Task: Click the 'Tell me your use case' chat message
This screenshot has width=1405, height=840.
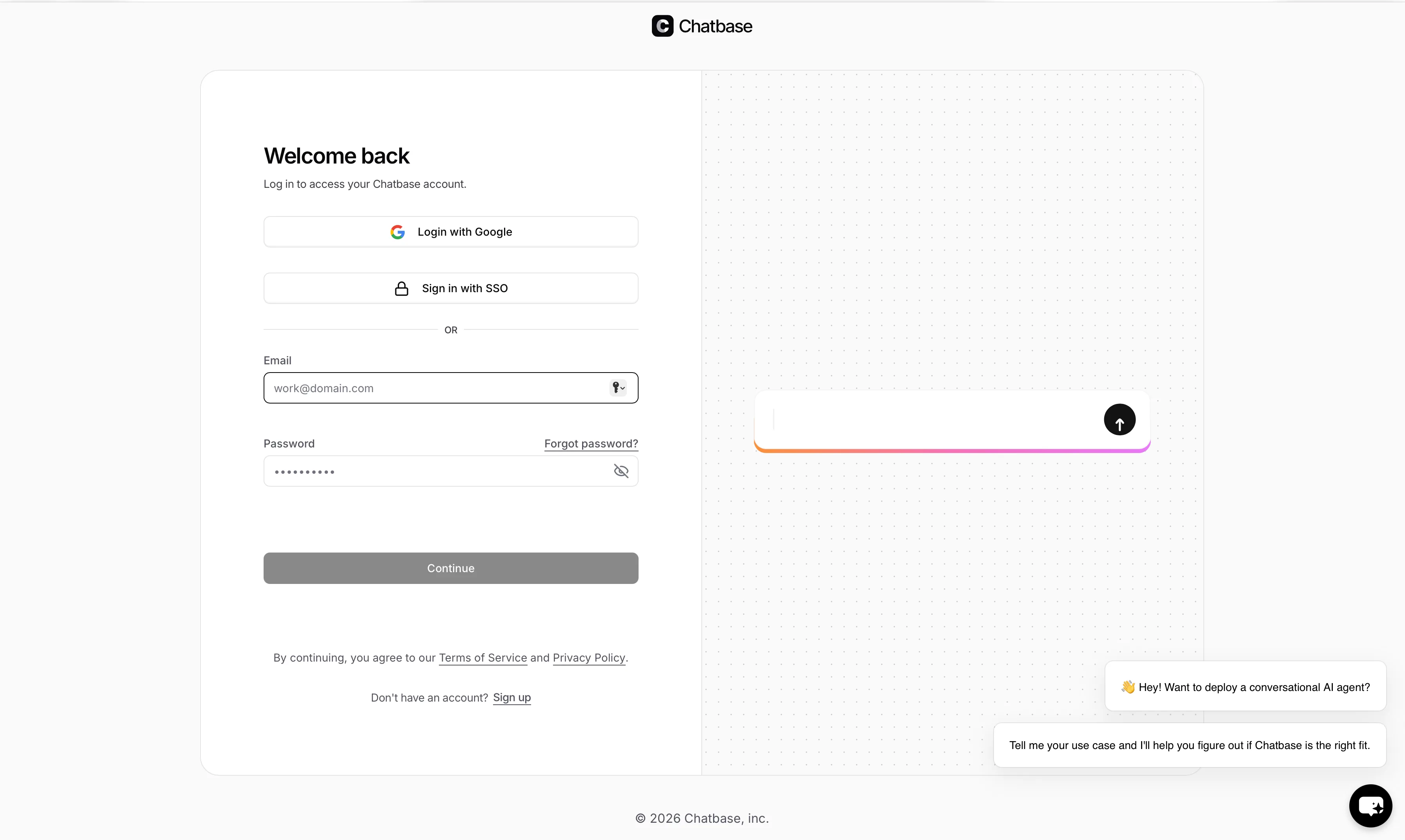Action: (1189, 745)
